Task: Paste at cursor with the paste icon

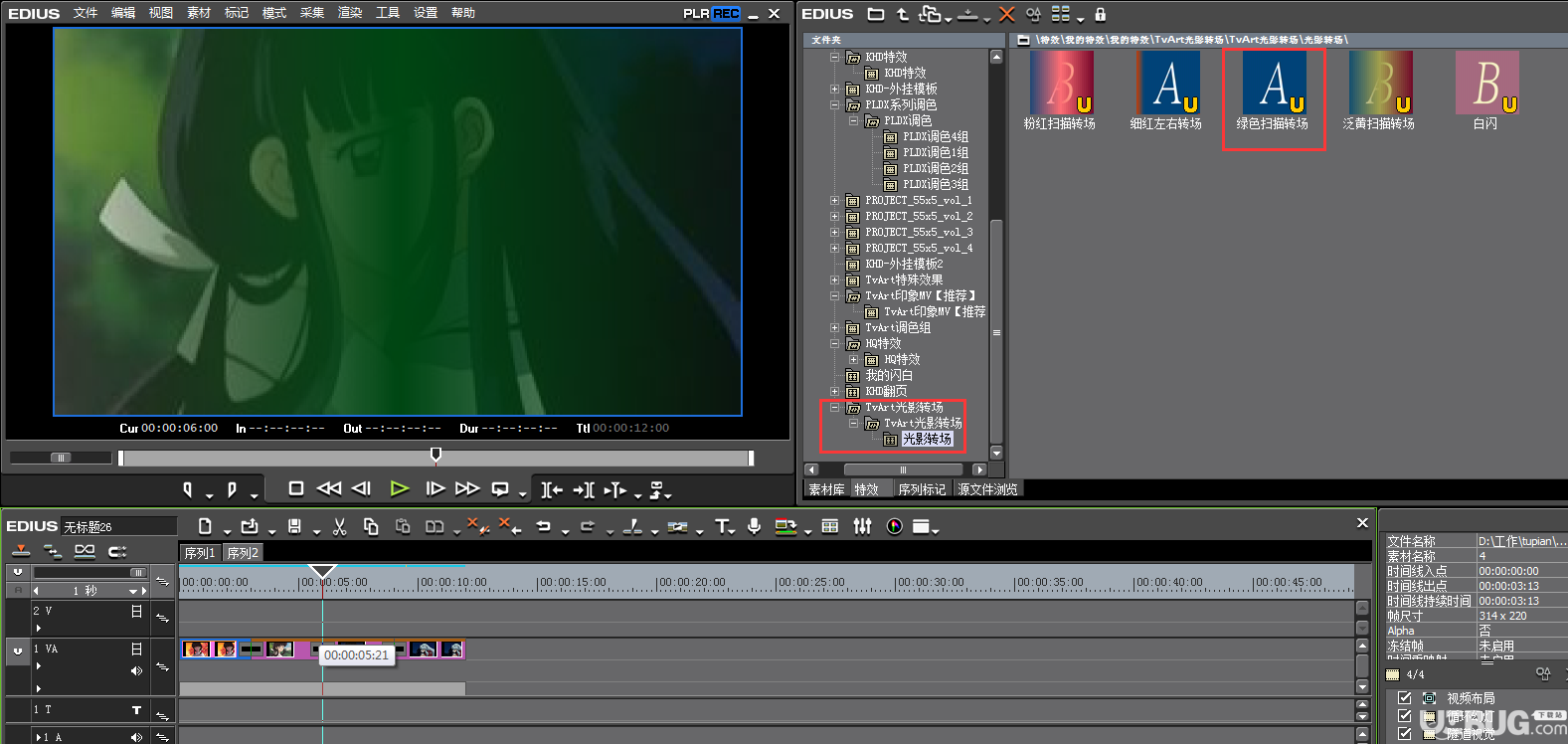Action: tap(403, 526)
